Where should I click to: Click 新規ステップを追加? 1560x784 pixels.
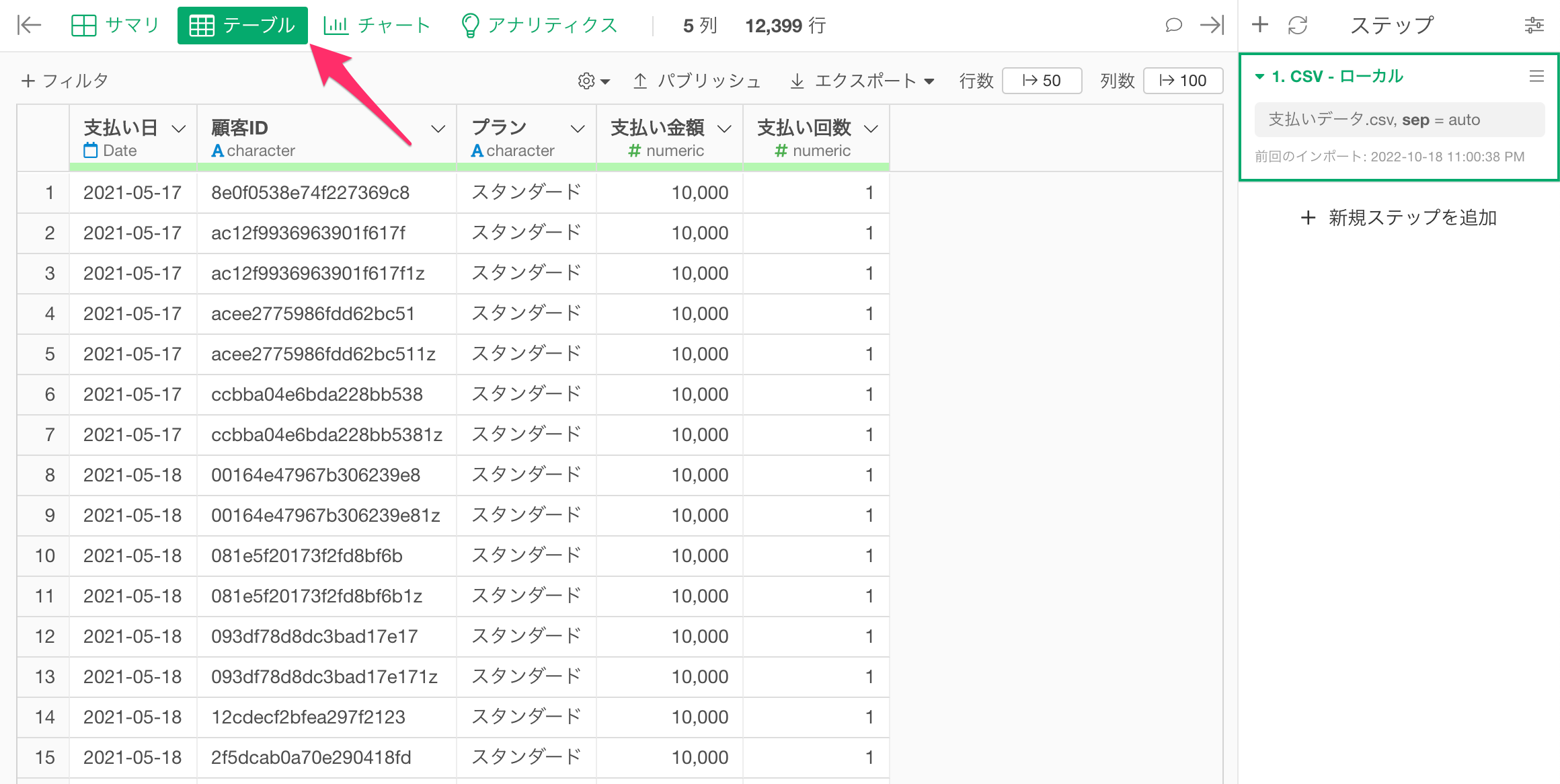(x=1399, y=218)
